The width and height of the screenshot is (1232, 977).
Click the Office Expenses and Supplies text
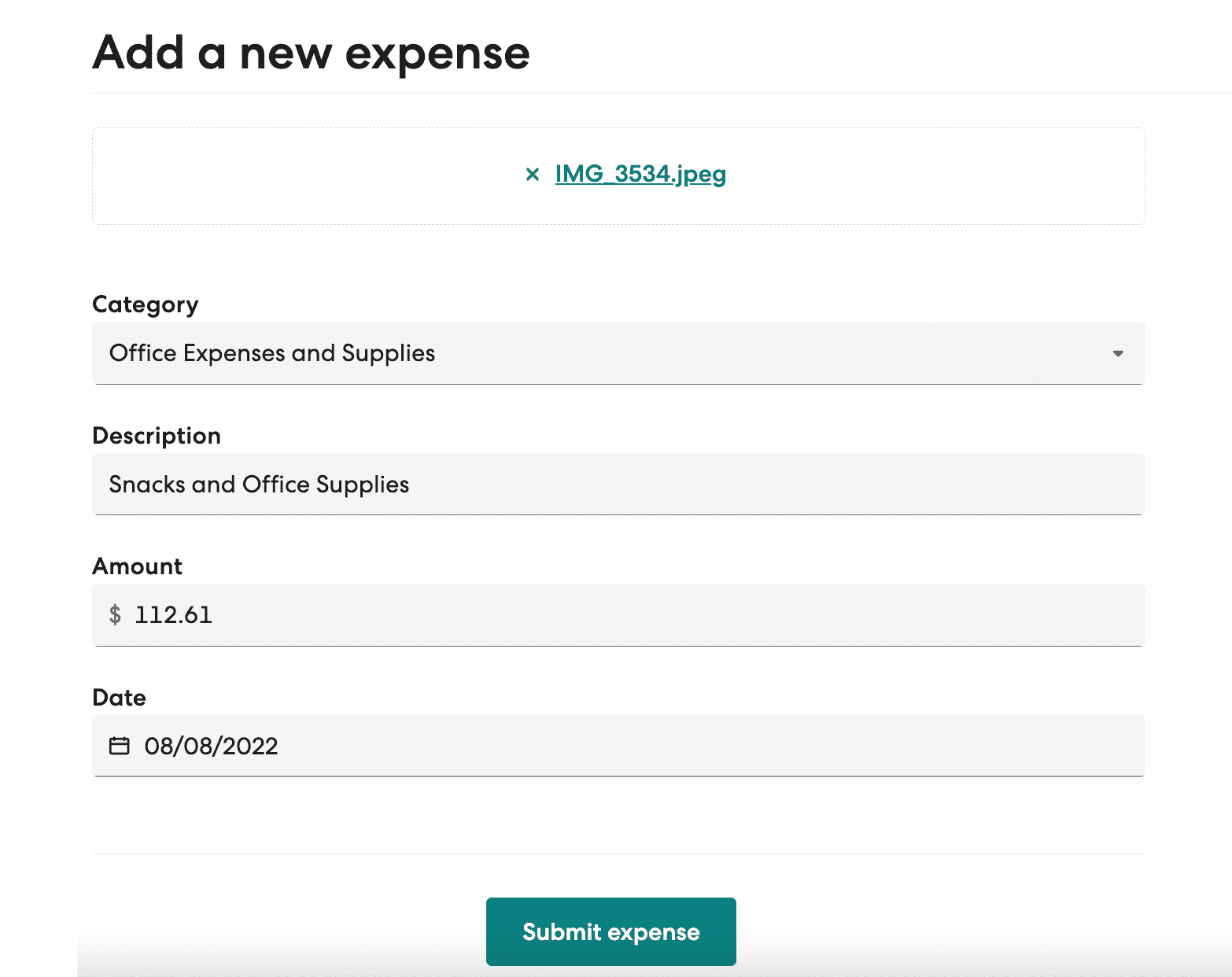pyautogui.click(x=272, y=353)
